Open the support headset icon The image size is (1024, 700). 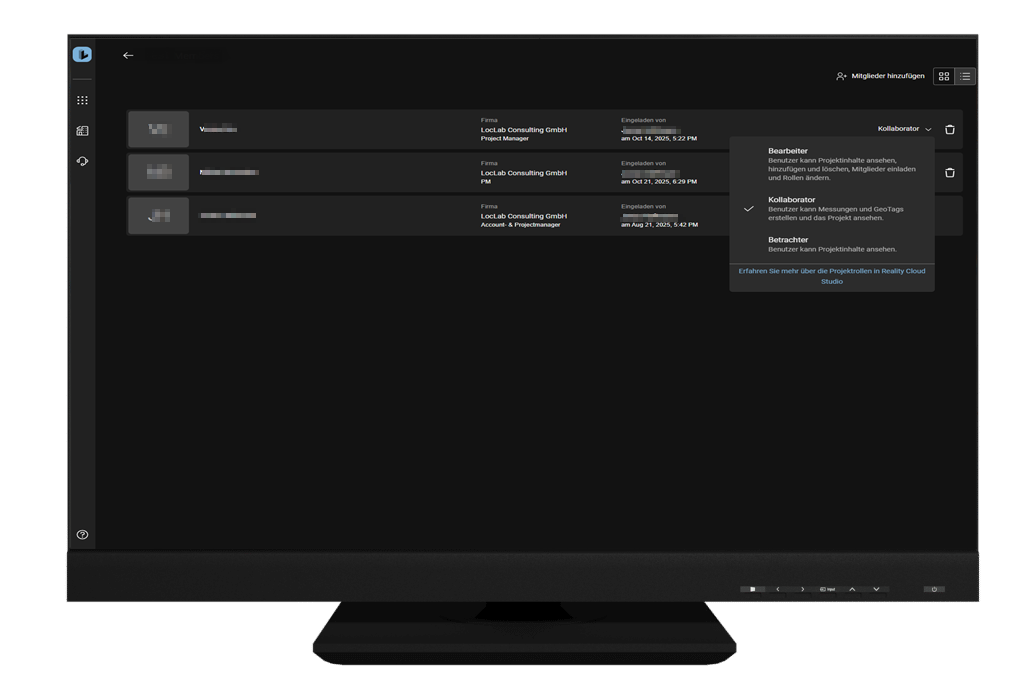click(82, 161)
